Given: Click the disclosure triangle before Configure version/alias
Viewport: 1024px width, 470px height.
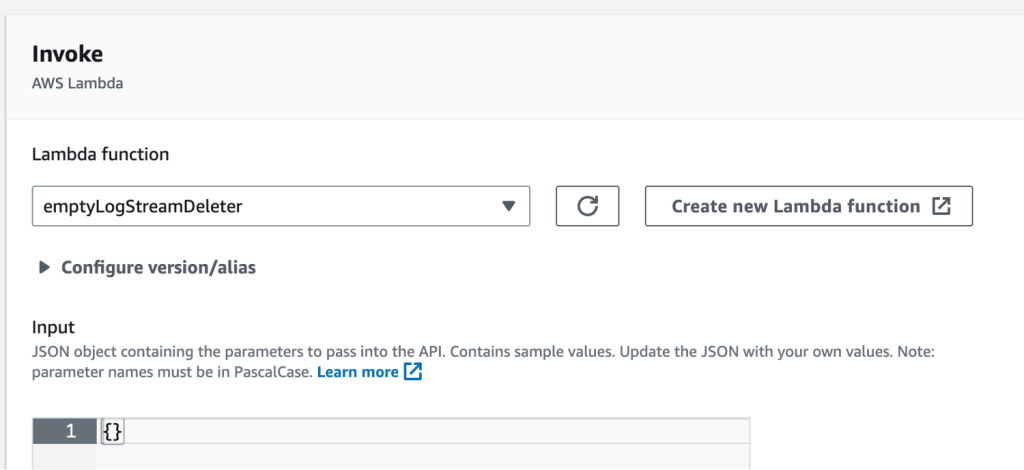Looking at the screenshot, I should click(x=44, y=267).
